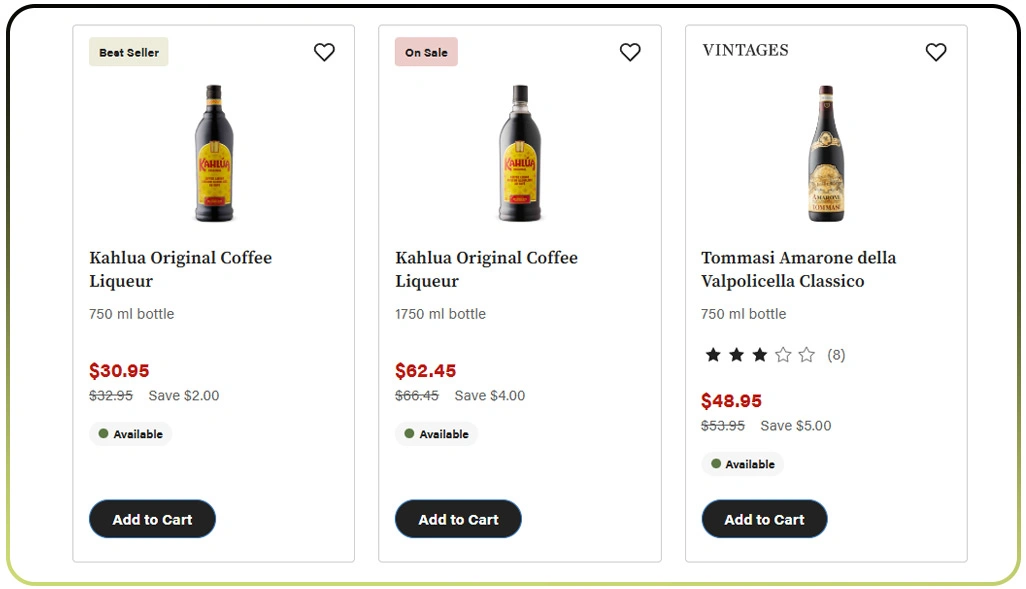The width and height of the screenshot is (1026, 589).
Task: Click the Best Seller badge
Action: click(x=129, y=52)
